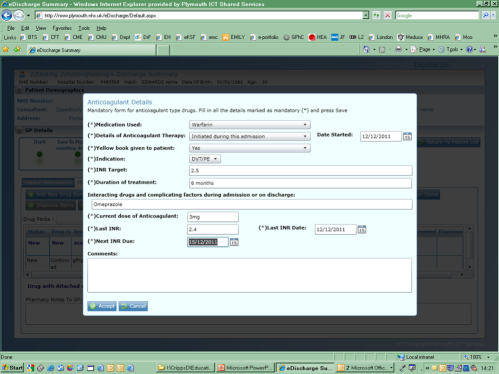This screenshot has width=499, height=374.
Task: Switch to Microsoft PowerPoint taskbar button
Action: (245, 368)
